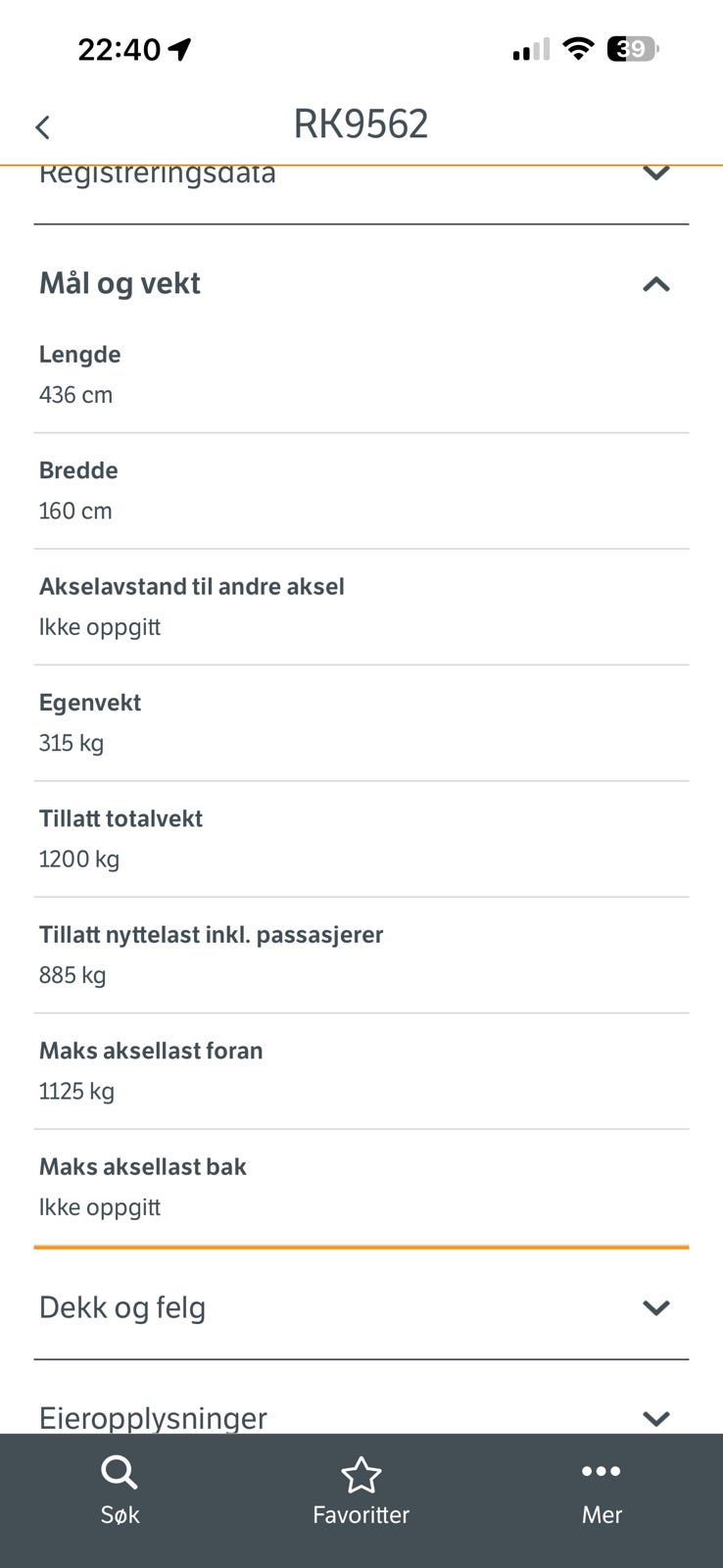
Task: Tap the Favoritter star icon
Action: 361,1474
